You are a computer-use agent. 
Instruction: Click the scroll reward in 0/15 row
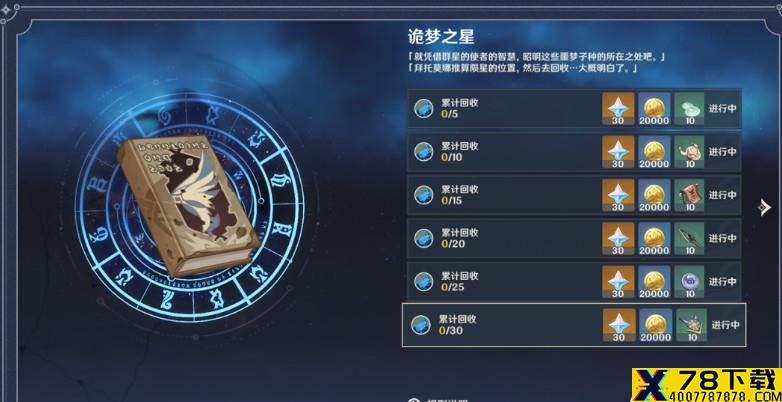pyautogui.click(x=689, y=195)
